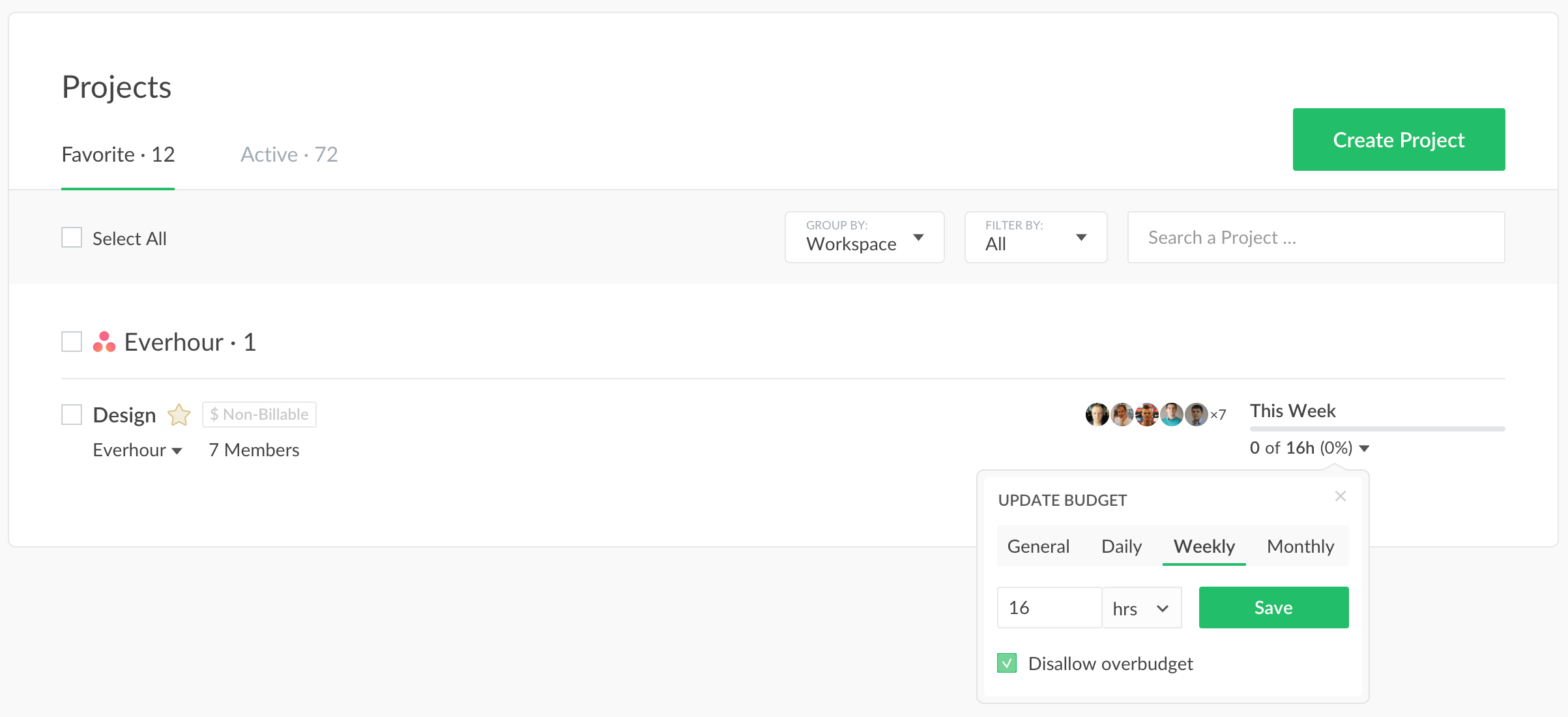
Task: Click the ×7 members count indicator
Action: click(x=1218, y=415)
